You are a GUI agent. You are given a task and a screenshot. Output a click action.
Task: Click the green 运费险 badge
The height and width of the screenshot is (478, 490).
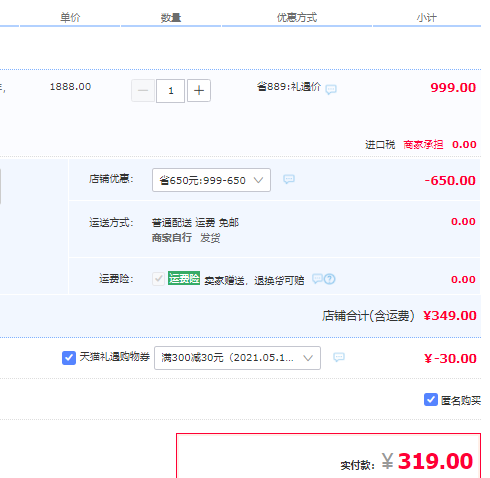tap(184, 278)
